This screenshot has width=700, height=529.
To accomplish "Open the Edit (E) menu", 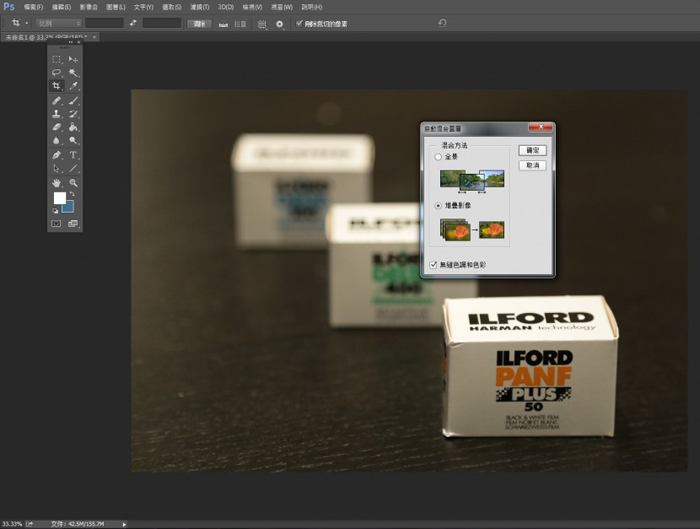I will click(x=61, y=7).
